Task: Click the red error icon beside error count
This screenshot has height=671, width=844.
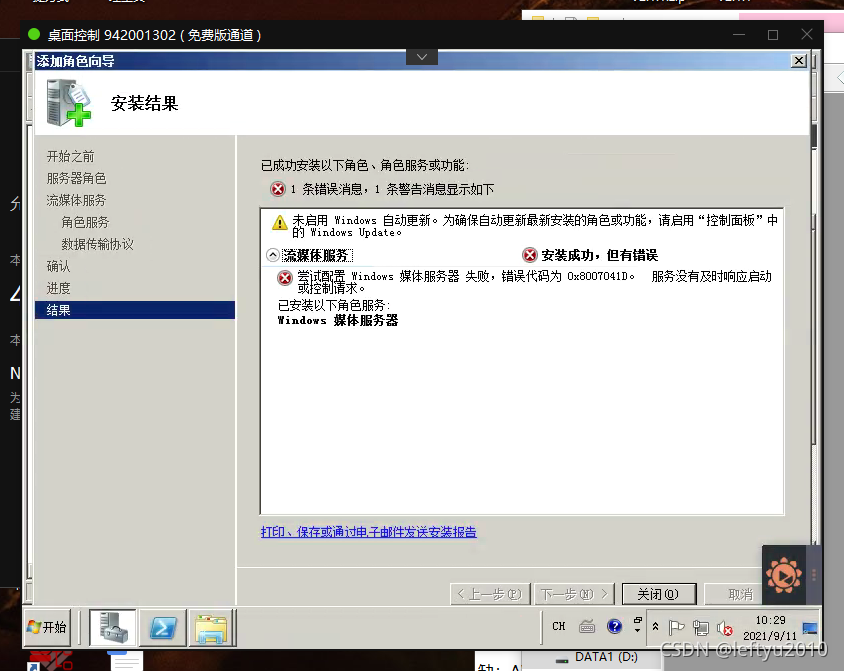Action: (x=278, y=189)
